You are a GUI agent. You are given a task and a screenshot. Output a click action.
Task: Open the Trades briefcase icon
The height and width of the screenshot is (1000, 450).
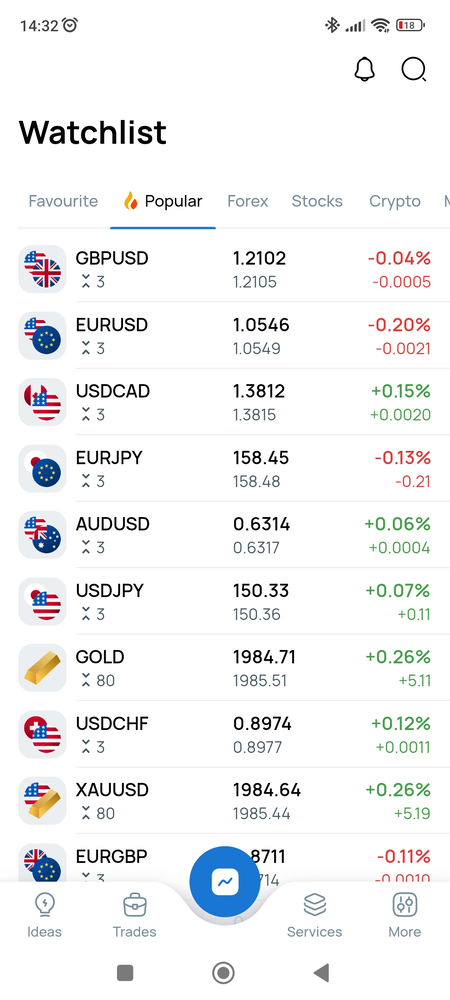(x=134, y=904)
